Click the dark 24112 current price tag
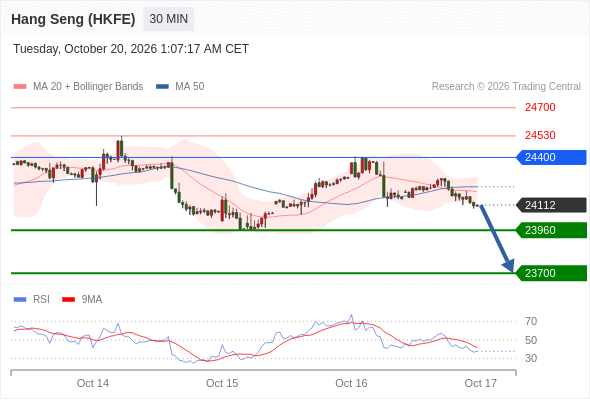 pos(551,205)
